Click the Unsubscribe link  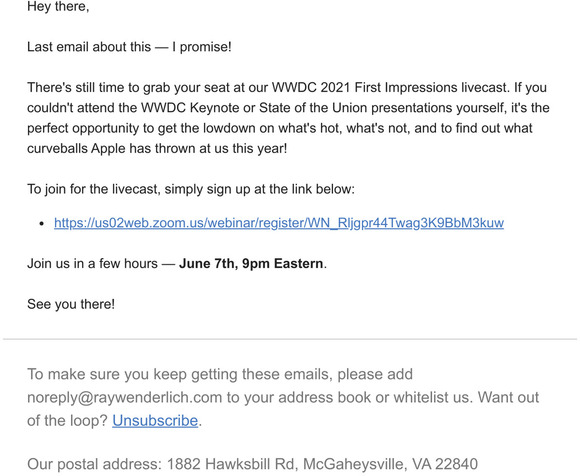155,421
